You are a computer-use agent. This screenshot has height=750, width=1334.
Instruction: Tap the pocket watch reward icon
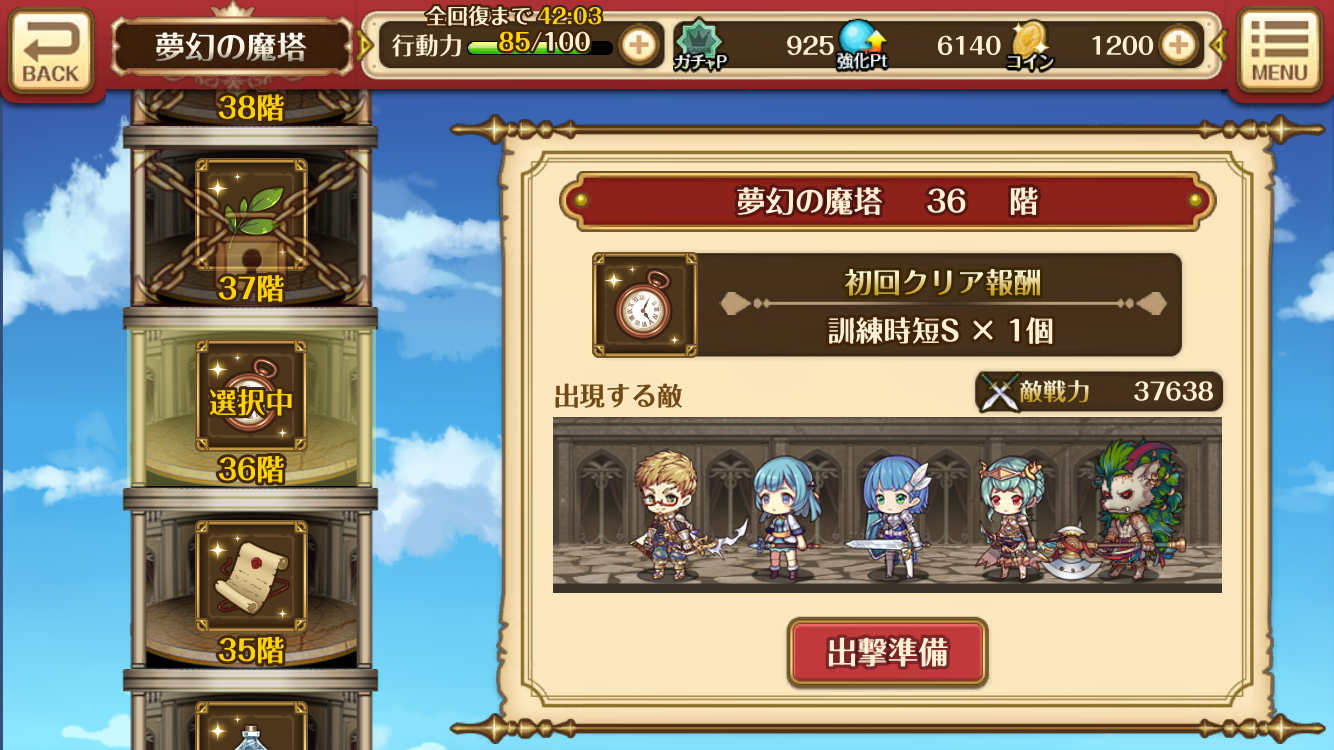click(x=645, y=304)
